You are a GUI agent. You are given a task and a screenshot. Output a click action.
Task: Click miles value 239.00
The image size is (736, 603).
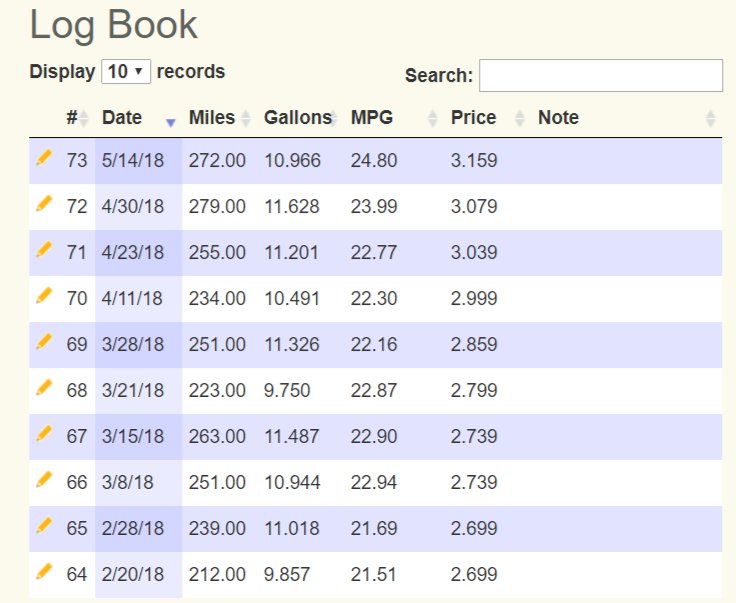[217, 528]
